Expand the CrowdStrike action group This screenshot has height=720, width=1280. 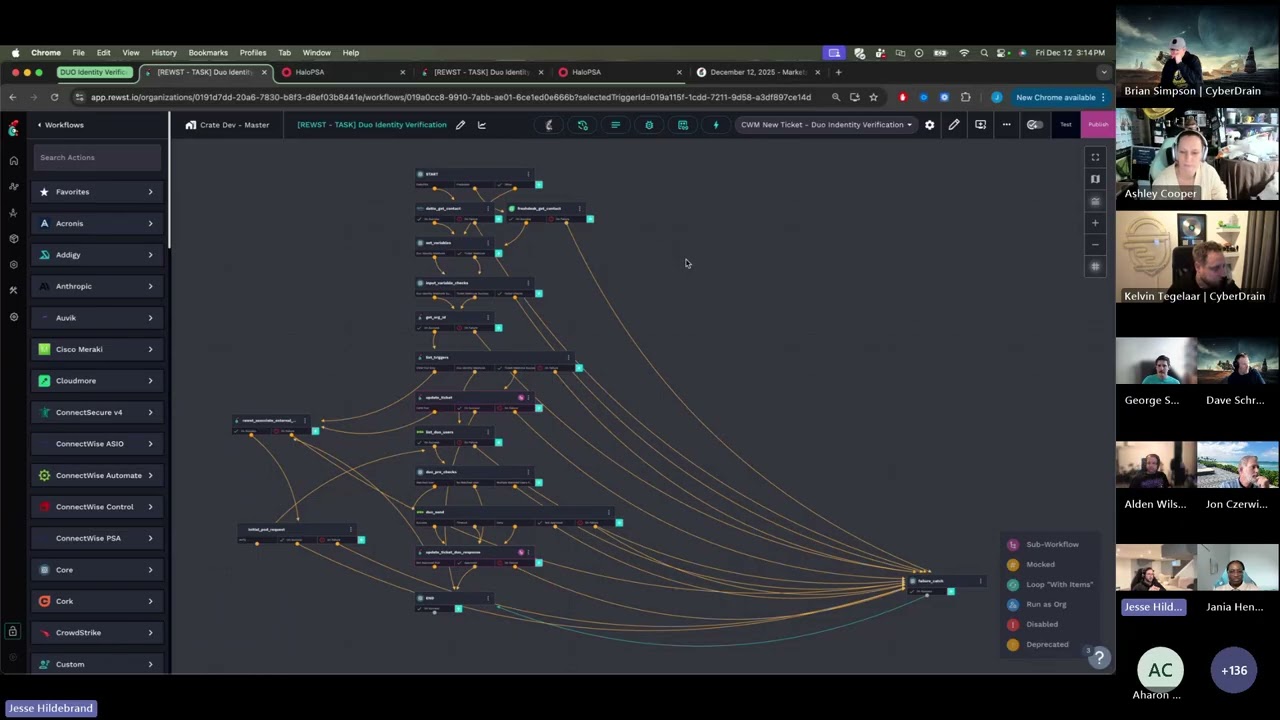tap(97, 632)
